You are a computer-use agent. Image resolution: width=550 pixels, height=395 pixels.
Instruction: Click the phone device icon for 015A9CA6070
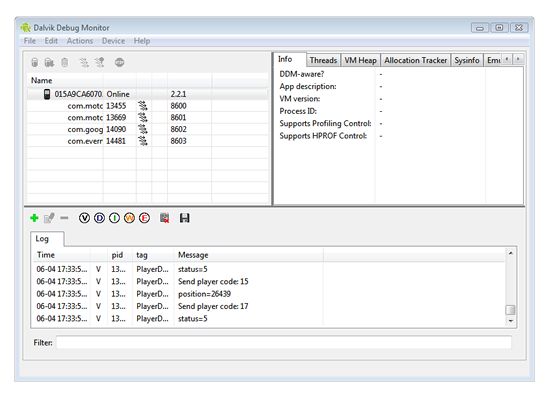47,94
